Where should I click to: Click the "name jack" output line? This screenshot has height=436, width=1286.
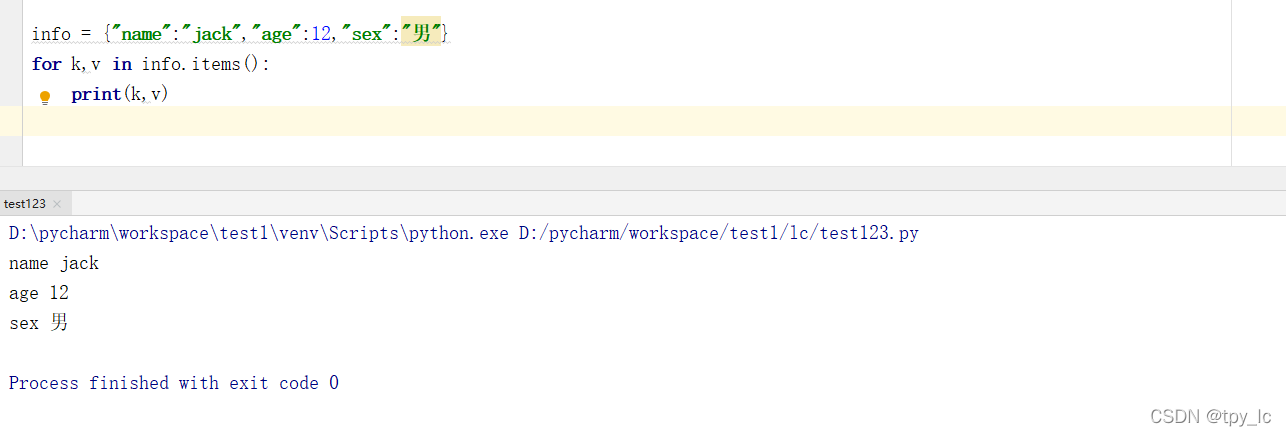[x=54, y=264]
